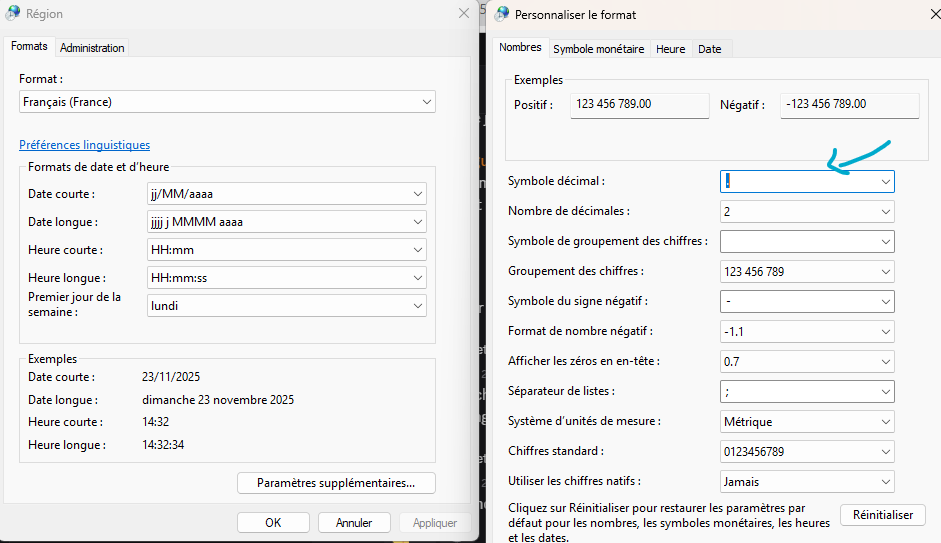Click the Date courte example 23/11/2025
Viewport: 941px width, 543px height.
171,377
